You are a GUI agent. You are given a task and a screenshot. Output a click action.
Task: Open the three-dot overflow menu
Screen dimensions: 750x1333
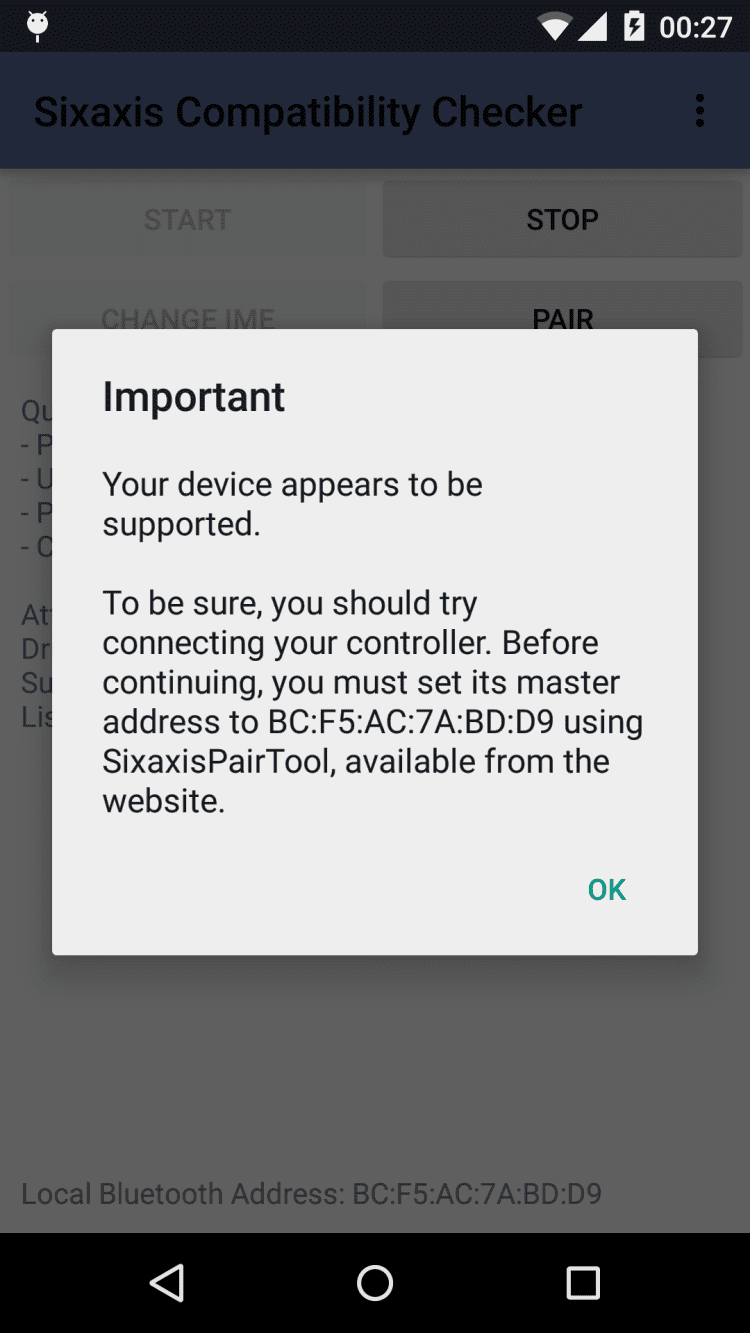coord(700,111)
